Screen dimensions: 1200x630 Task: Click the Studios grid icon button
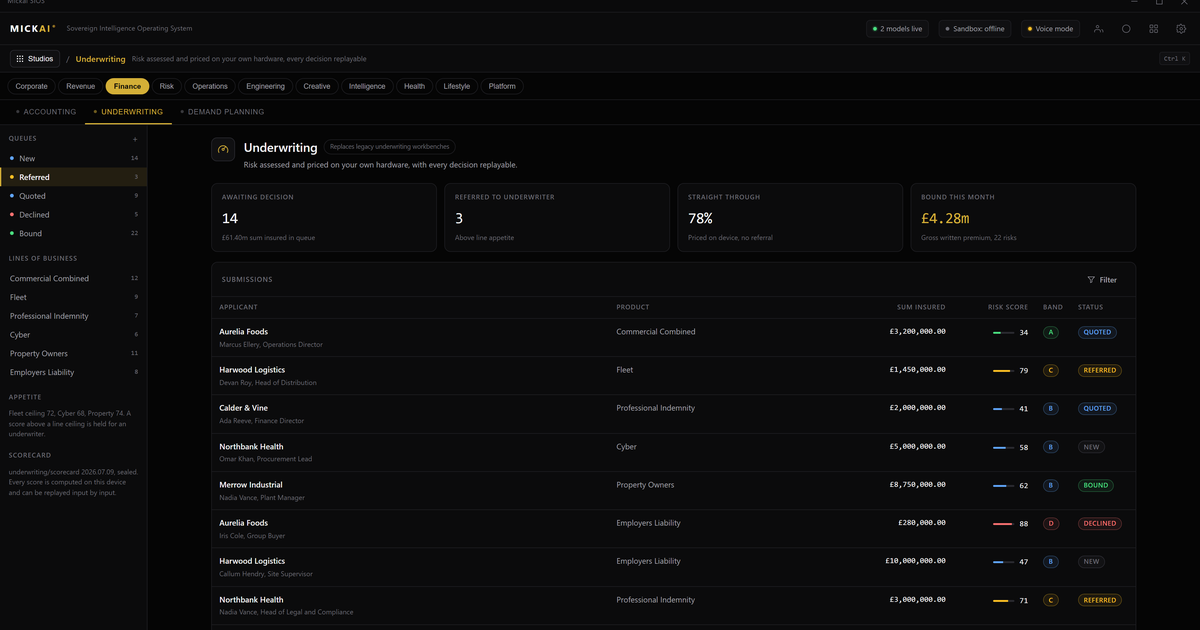click(36, 59)
